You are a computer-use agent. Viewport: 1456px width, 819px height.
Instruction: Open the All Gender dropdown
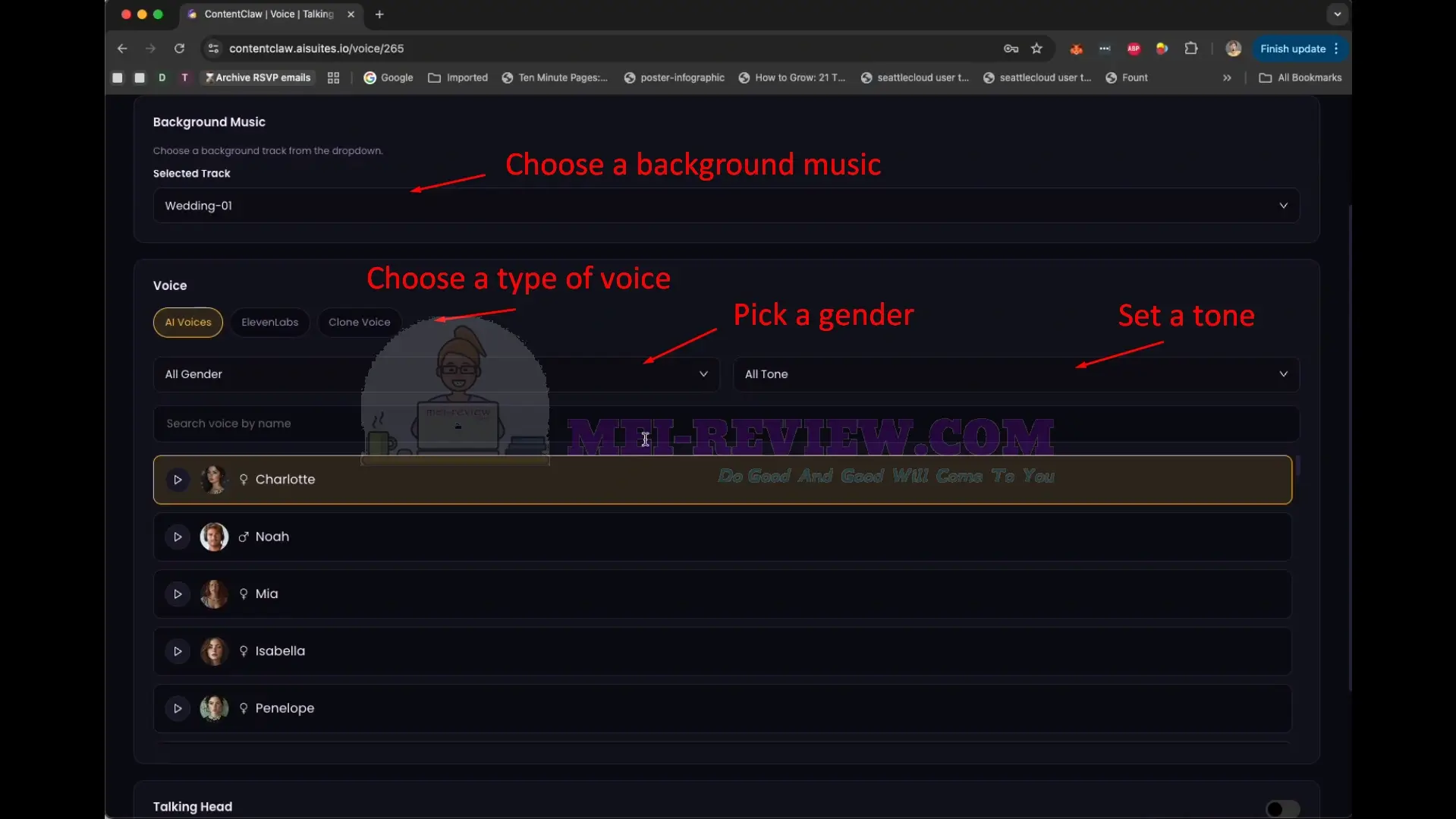[x=436, y=374]
